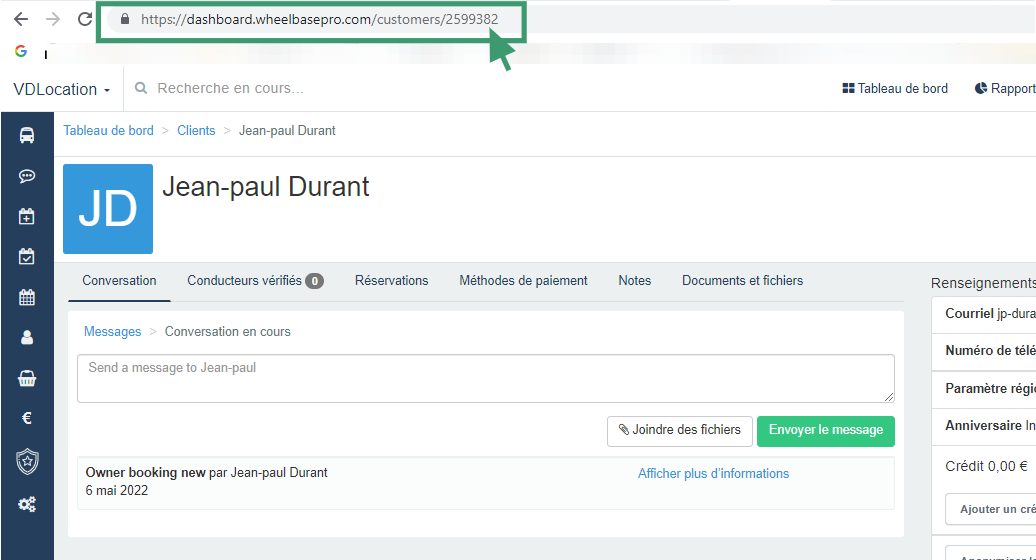1036x560 pixels.
Task: Reload the page with browser refresh button
Action: coord(85,19)
